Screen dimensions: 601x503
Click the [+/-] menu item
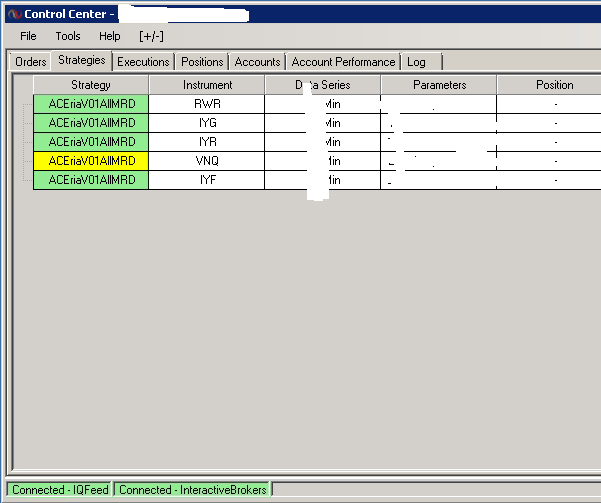tap(151, 36)
